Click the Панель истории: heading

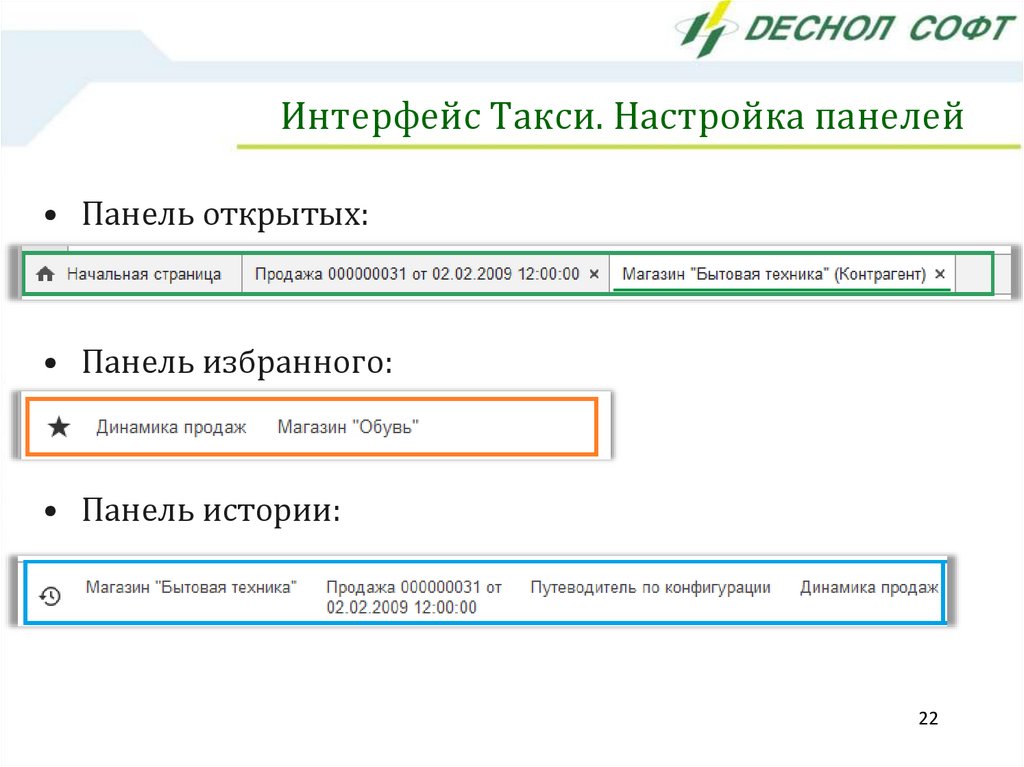[211, 510]
